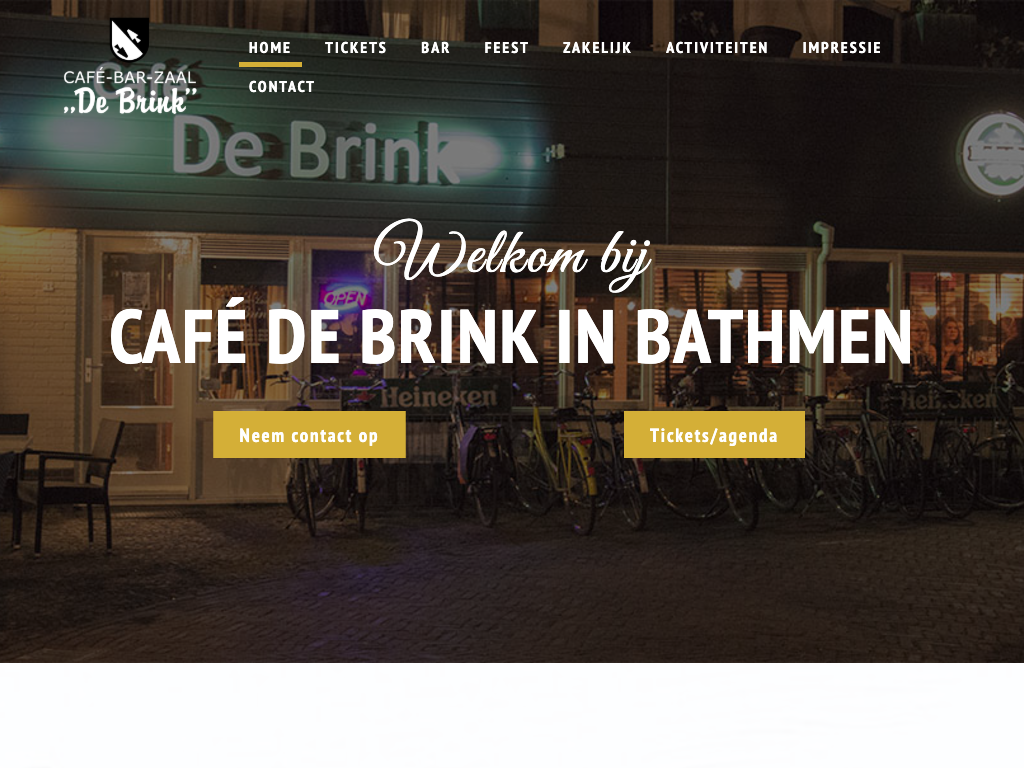Click the yellow bicycle in the hero photo

(x=559, y=457)
